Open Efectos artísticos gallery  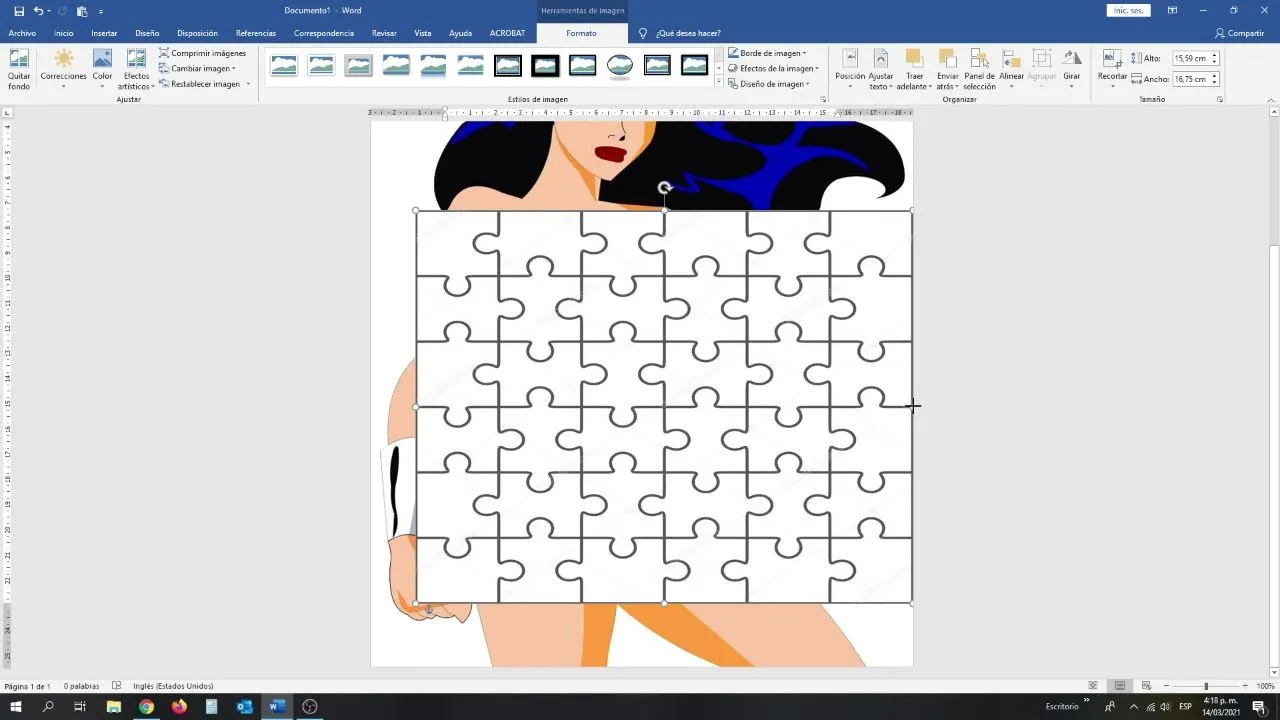tap(135, 70)
